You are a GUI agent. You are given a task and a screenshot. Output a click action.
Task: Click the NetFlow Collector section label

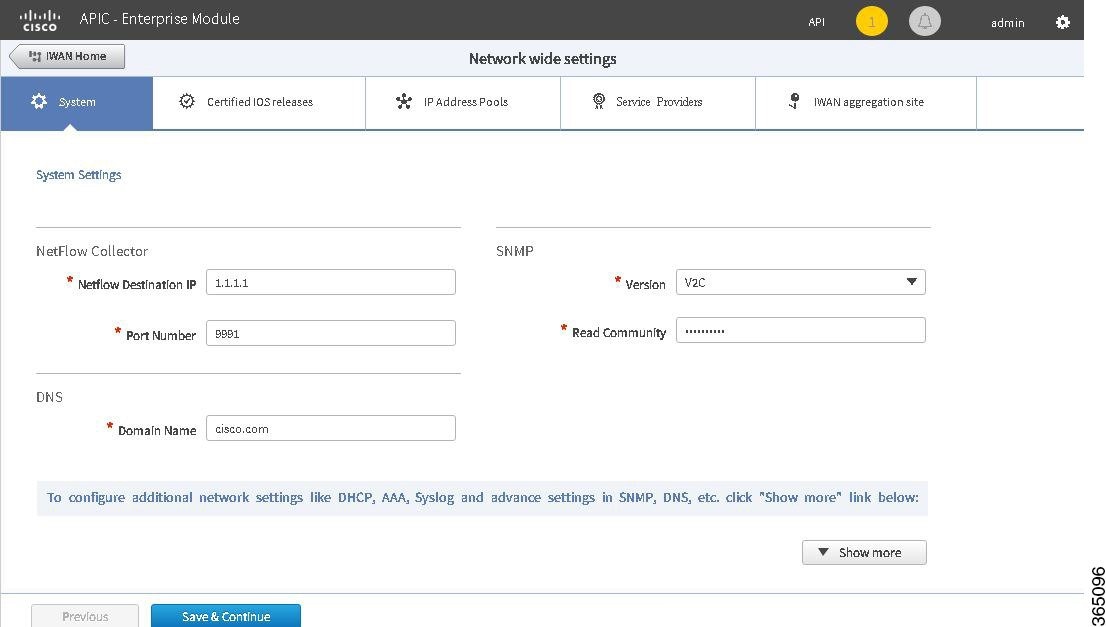point(92,251)
